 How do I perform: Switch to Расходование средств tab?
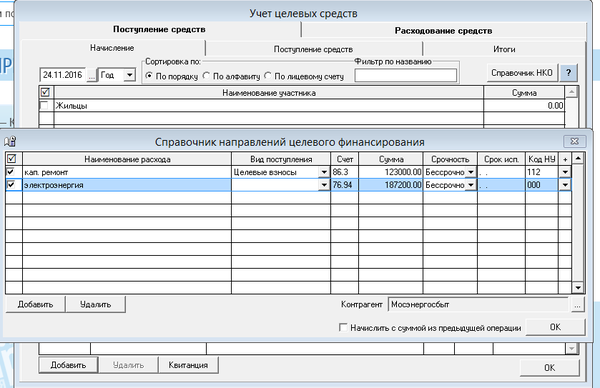(443, 31)
